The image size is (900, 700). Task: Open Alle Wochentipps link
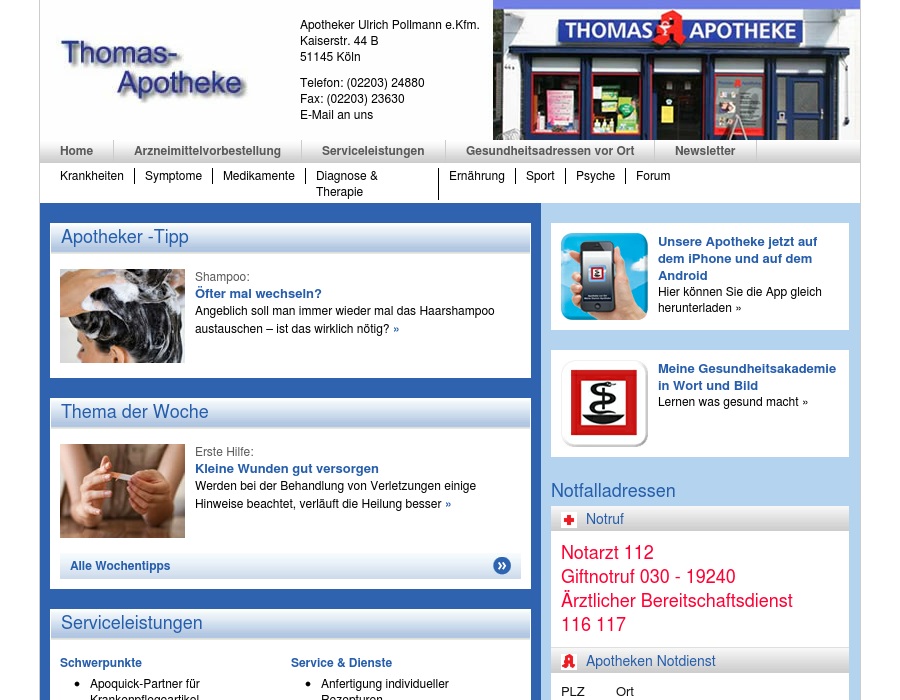pos(120,566)
